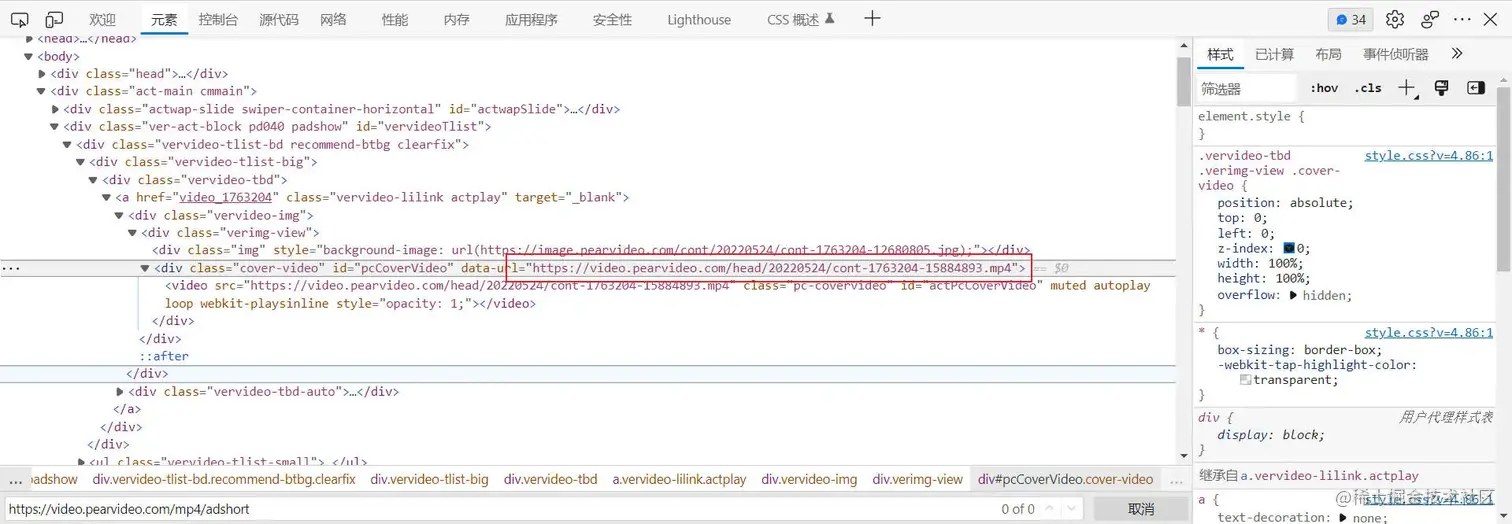Open the 34 issues counter

tap(1350, 19)
